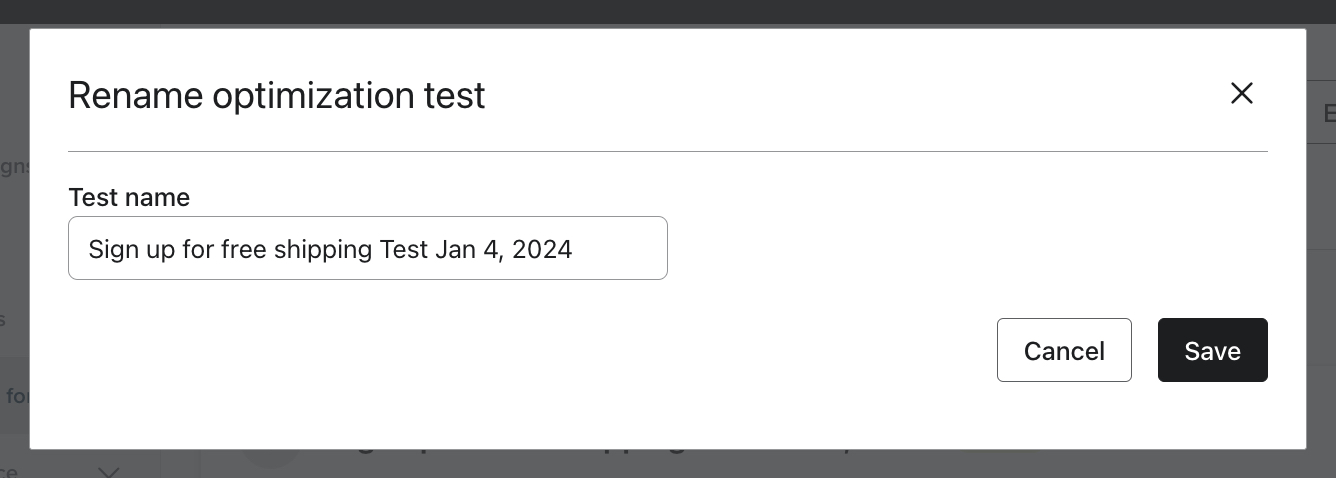This screenshot has width=1336, height=478.
Task: Click the "Test name" field label
Action: pyautogui.click(x=129, y=197)
